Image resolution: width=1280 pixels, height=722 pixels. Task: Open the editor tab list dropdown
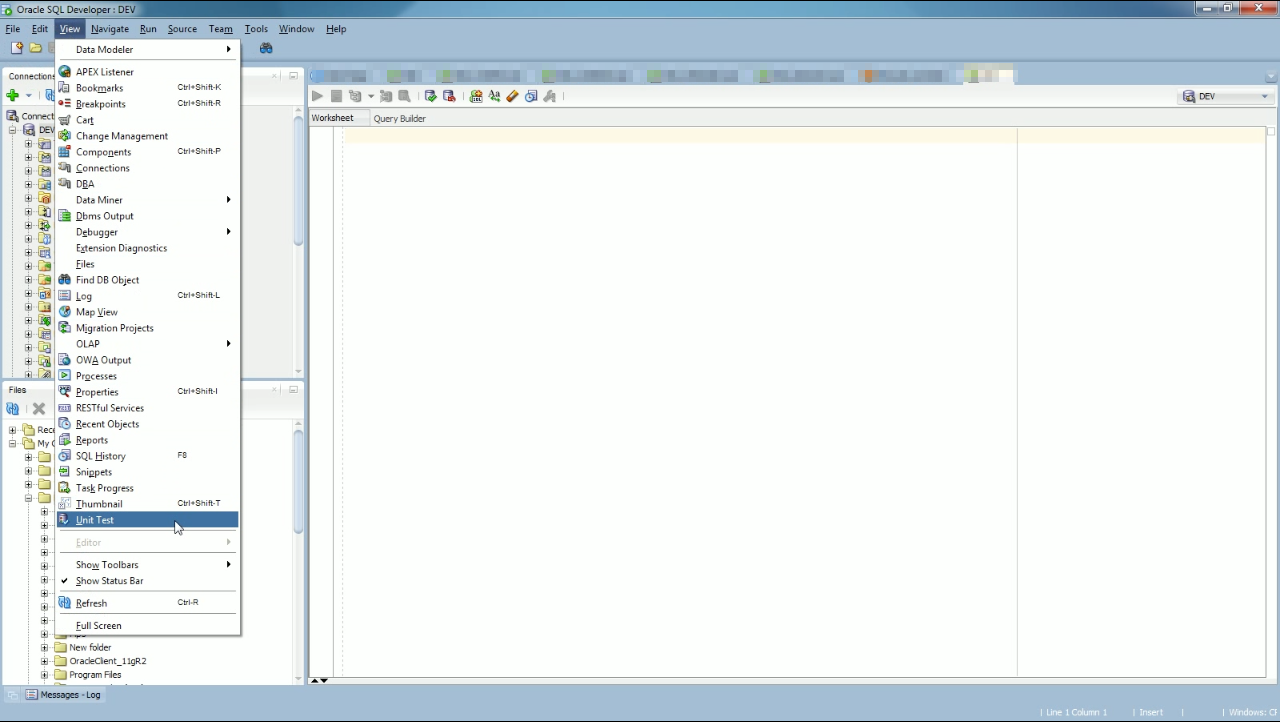(1272, 76)
